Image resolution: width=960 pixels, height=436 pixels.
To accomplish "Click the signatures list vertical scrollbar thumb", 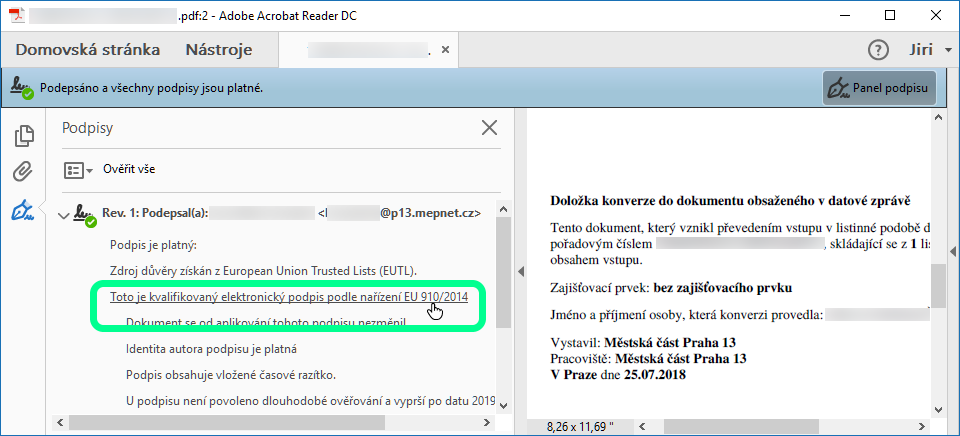I will coord(504,272).
